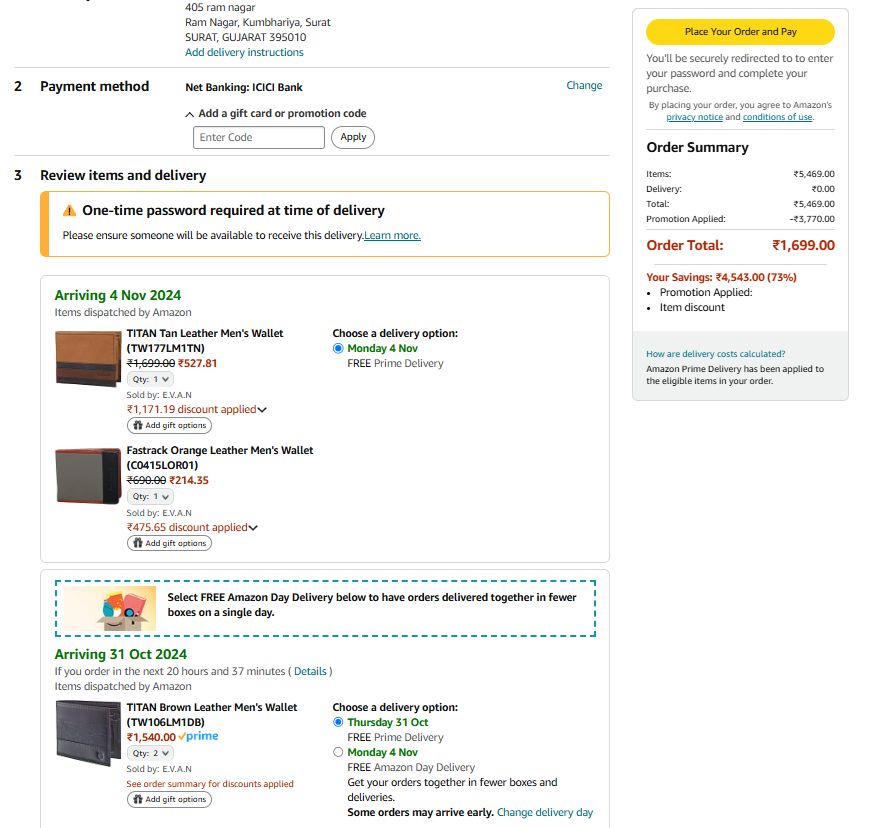869x828 pixels.
Task: Change quantity of TITAN Brown wallet
Action: click(150, 754)
